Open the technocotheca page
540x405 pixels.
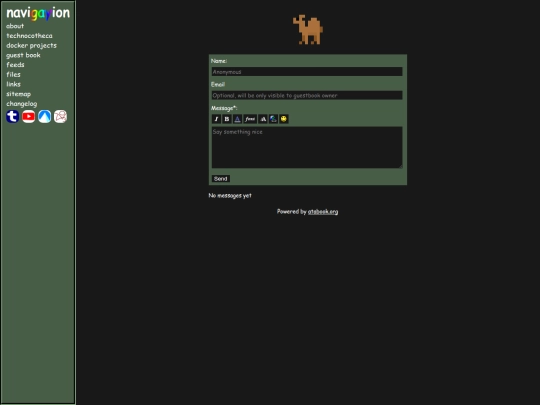[29, 35]
